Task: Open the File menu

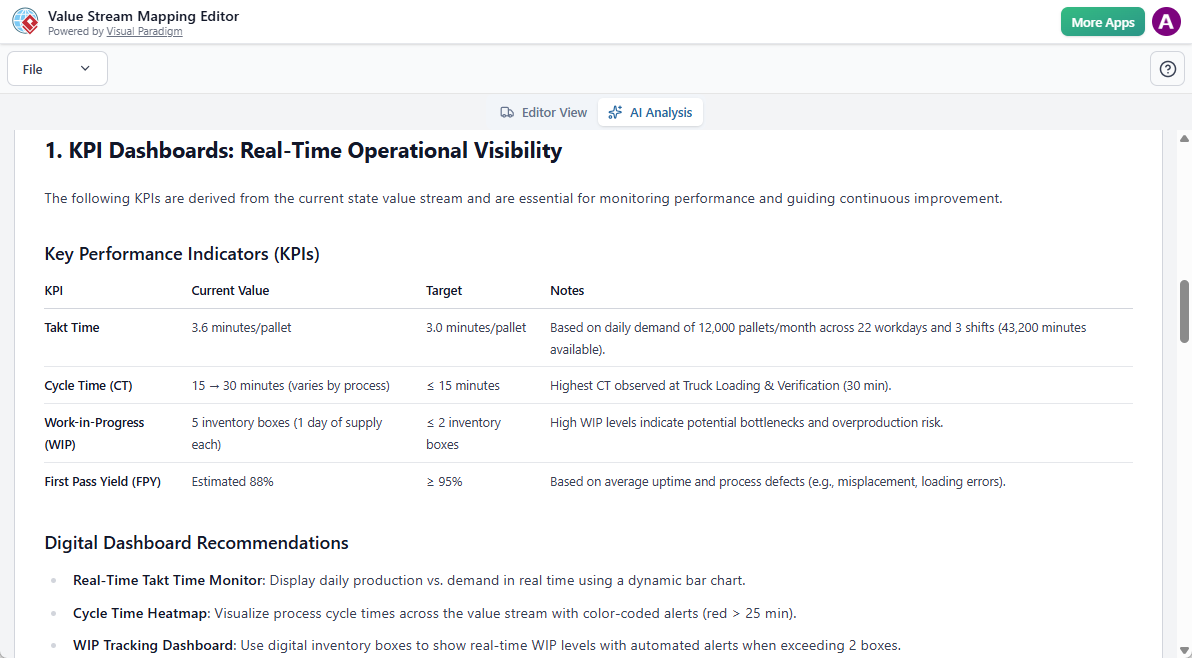Action: (x=57, y=69)
